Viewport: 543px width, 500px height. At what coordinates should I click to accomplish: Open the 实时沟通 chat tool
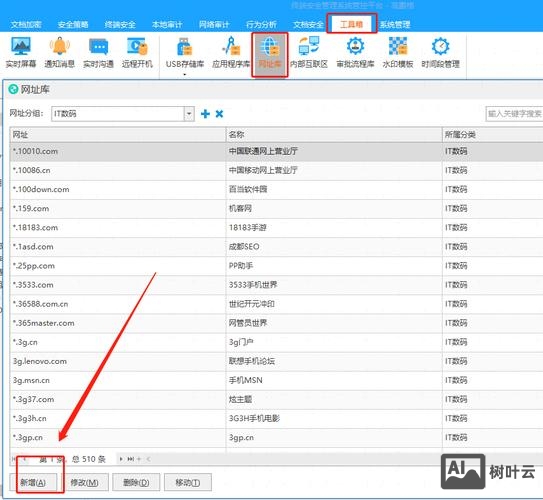click(x=98, y=52)
